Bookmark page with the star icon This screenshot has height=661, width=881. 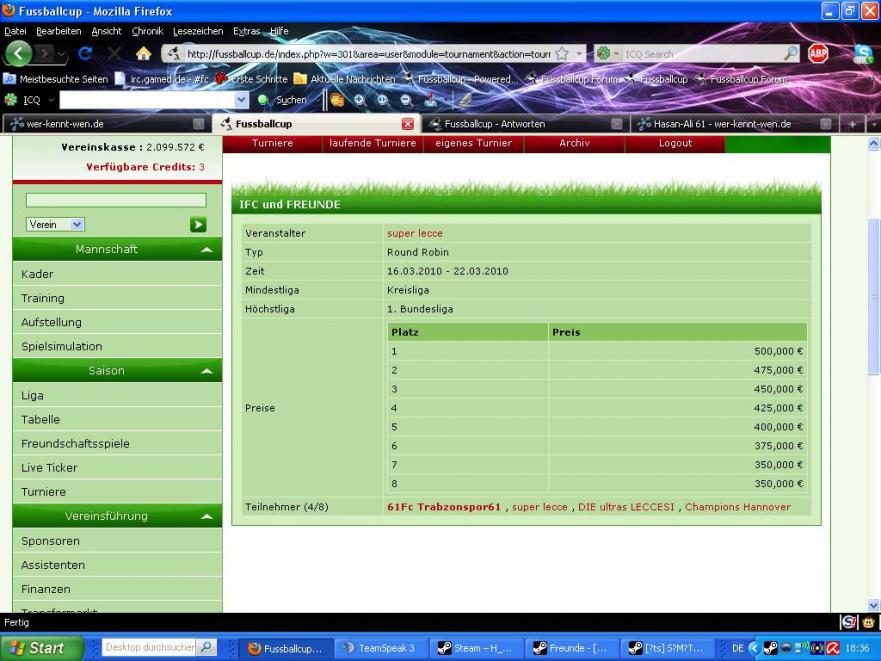[x=563, y=54]
